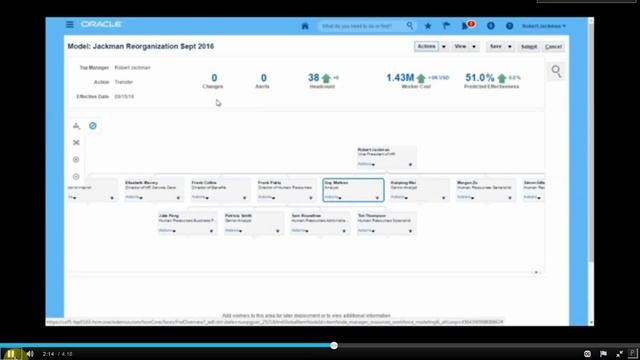Click the green arrow beside Worker Cost

[x=421, y=78]
